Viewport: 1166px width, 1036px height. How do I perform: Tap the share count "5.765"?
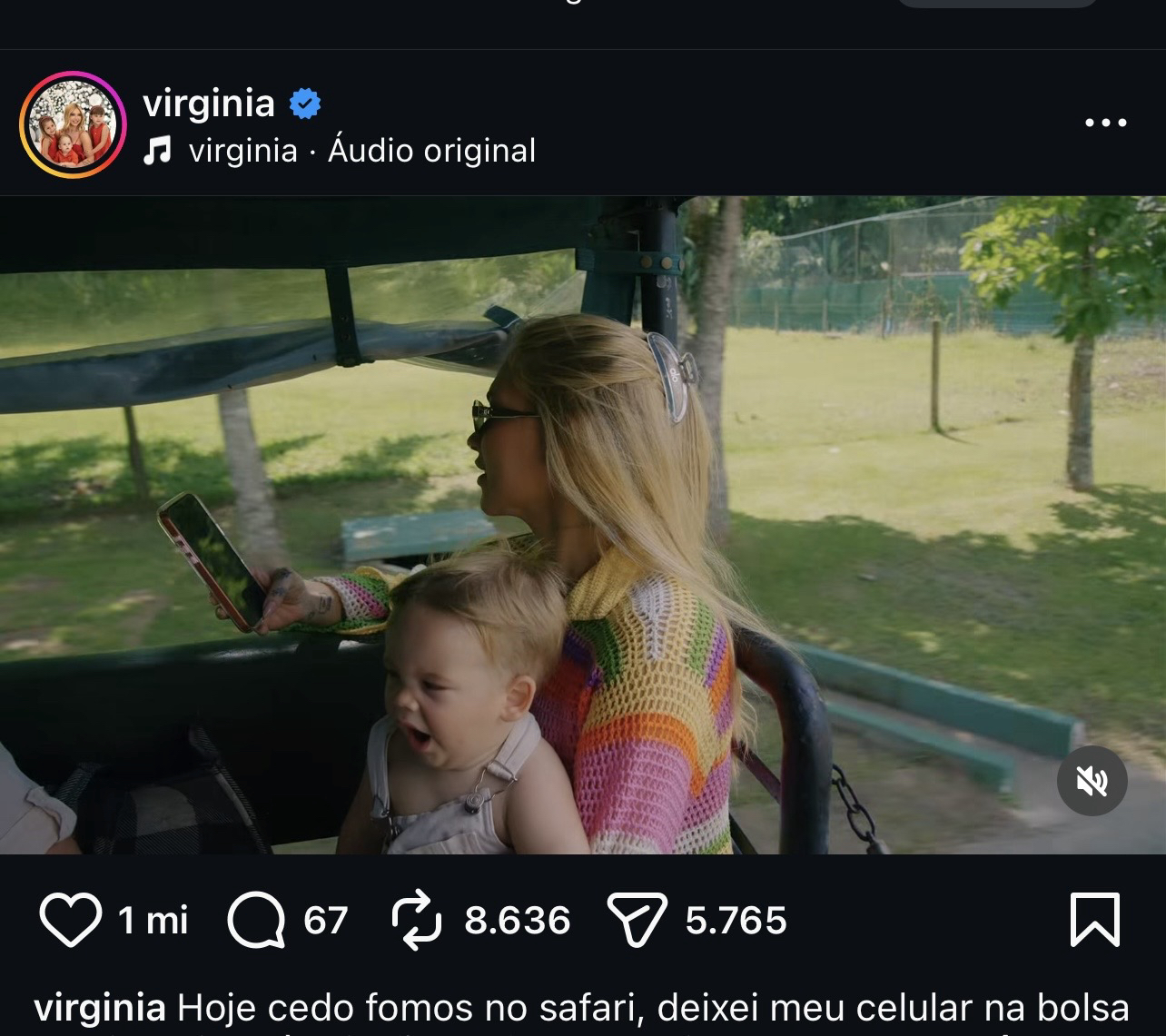[736, 921]
